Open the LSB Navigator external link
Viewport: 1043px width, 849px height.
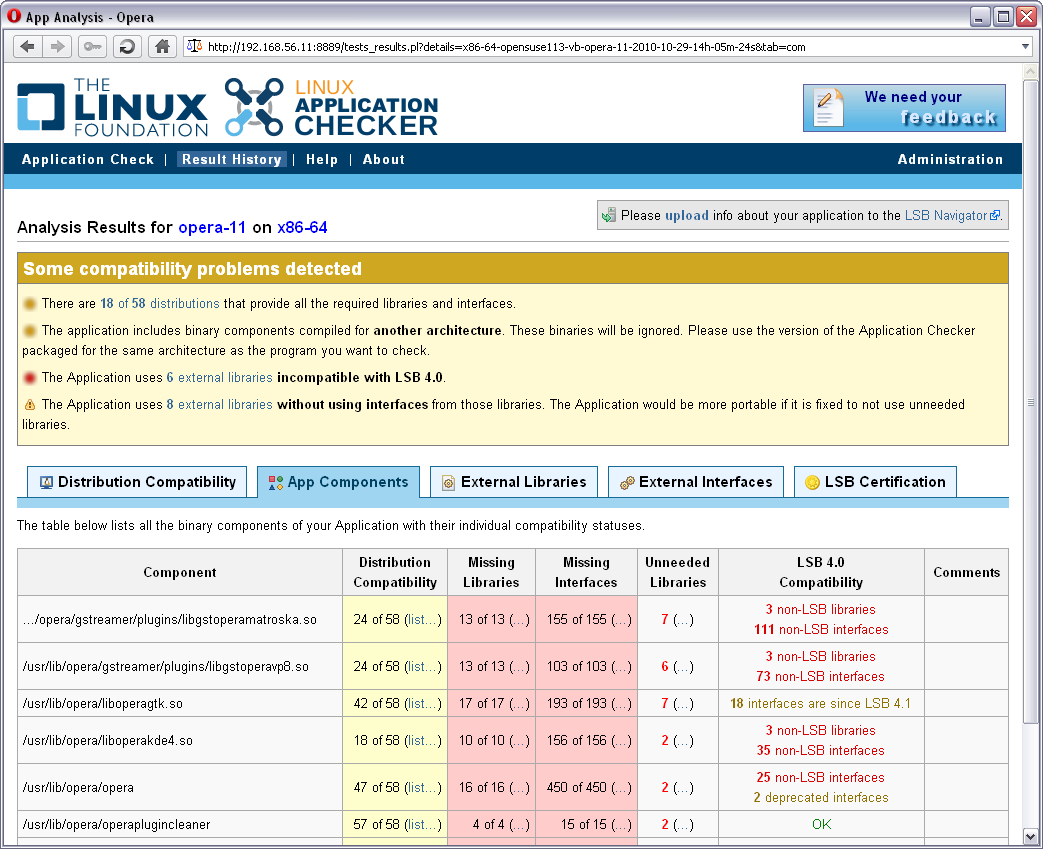point(952,216)
